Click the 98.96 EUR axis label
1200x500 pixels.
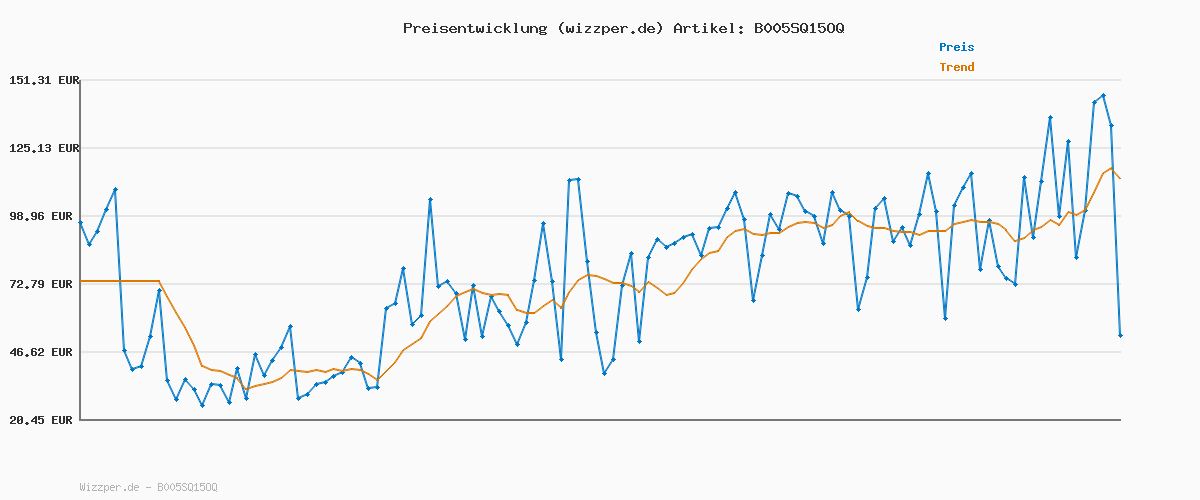click(x=44, y=216)
